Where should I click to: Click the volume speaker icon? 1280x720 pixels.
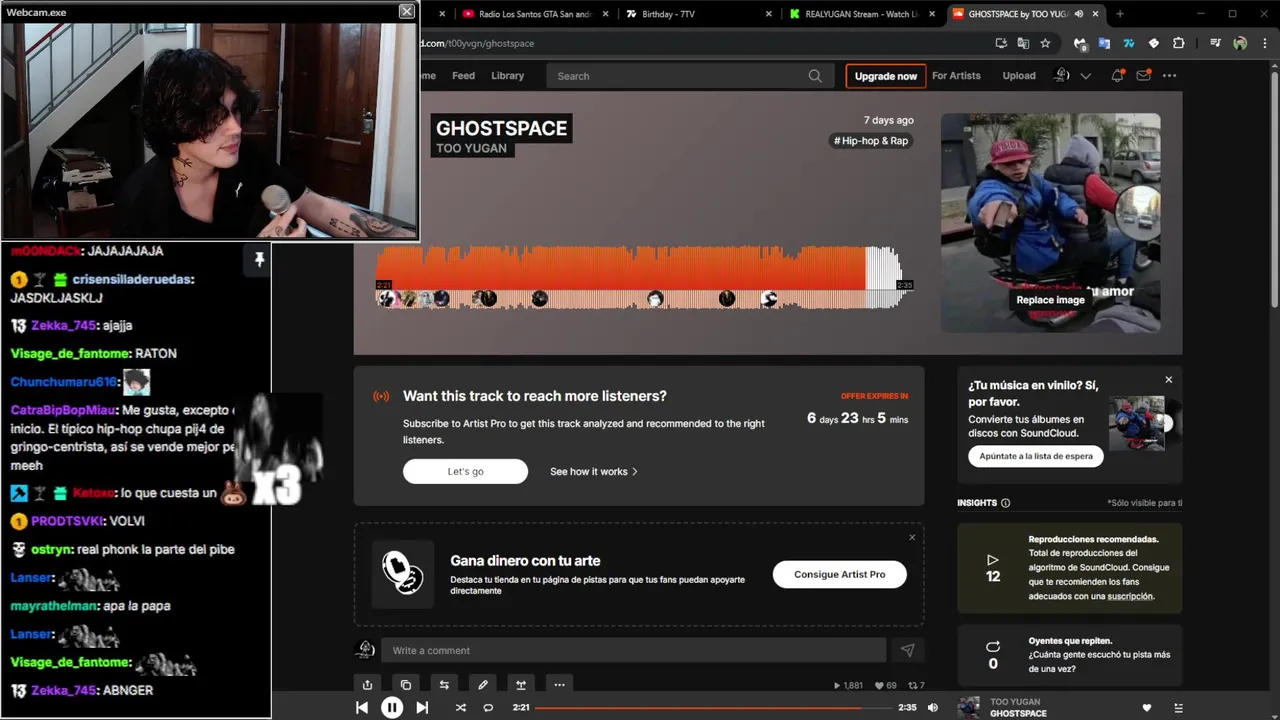[x=933, y=707]
